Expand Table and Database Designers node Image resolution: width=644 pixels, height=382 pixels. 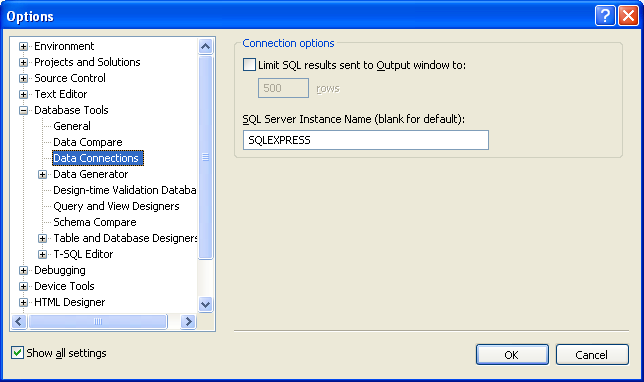(x=42, y=239)
